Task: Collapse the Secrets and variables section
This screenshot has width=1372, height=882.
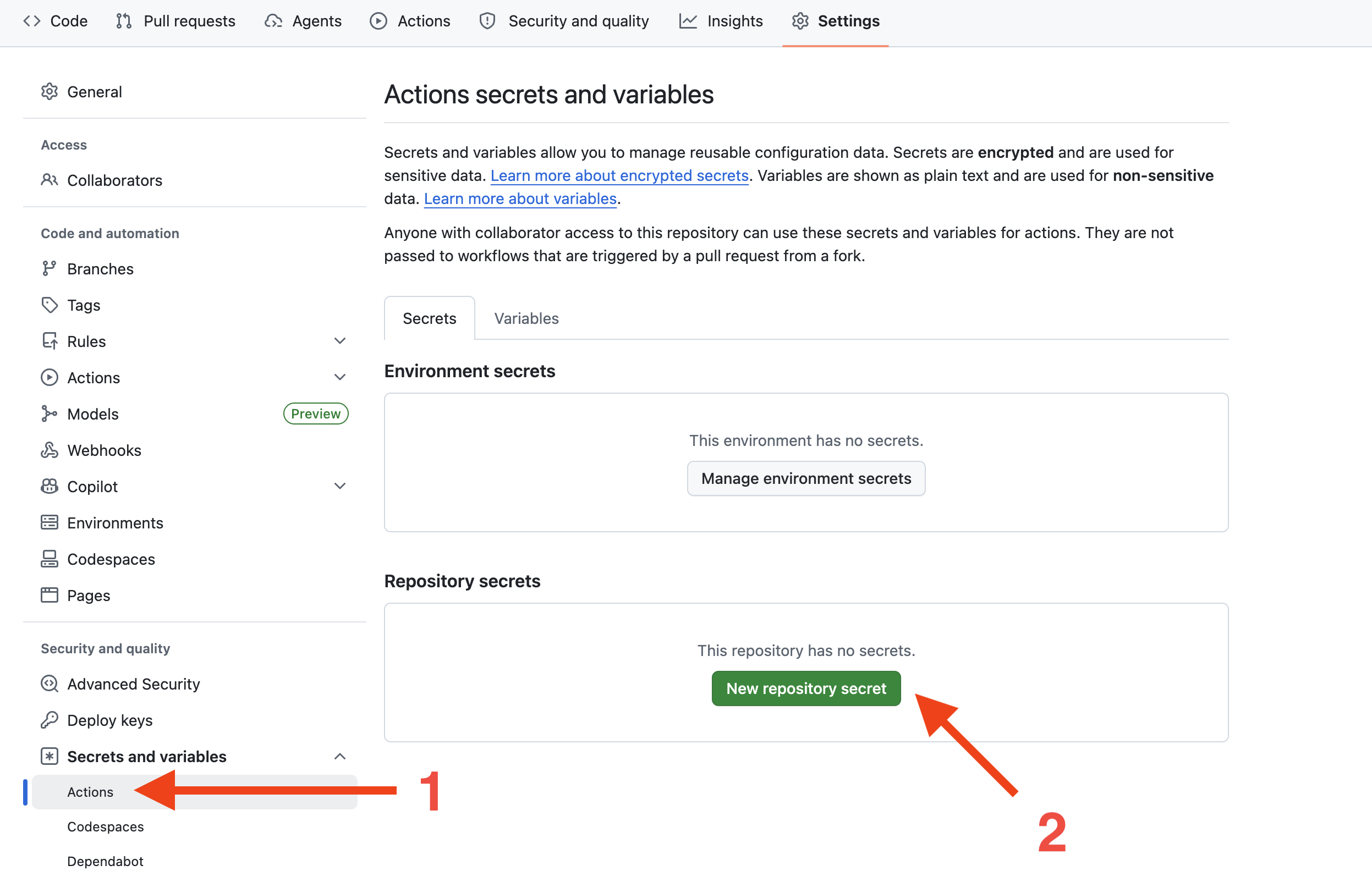Action: pyautogui.click(x=341, y=756)
